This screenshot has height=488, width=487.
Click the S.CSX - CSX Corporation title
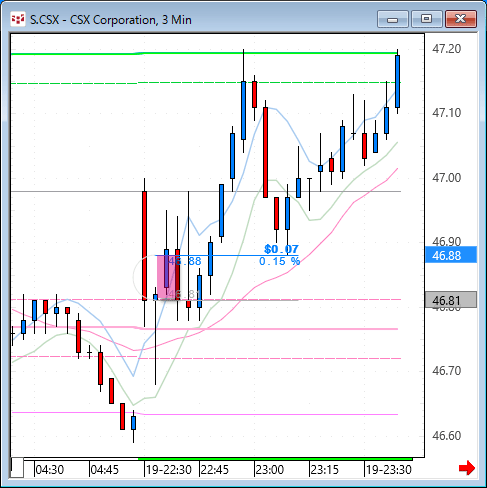point(111,20)
